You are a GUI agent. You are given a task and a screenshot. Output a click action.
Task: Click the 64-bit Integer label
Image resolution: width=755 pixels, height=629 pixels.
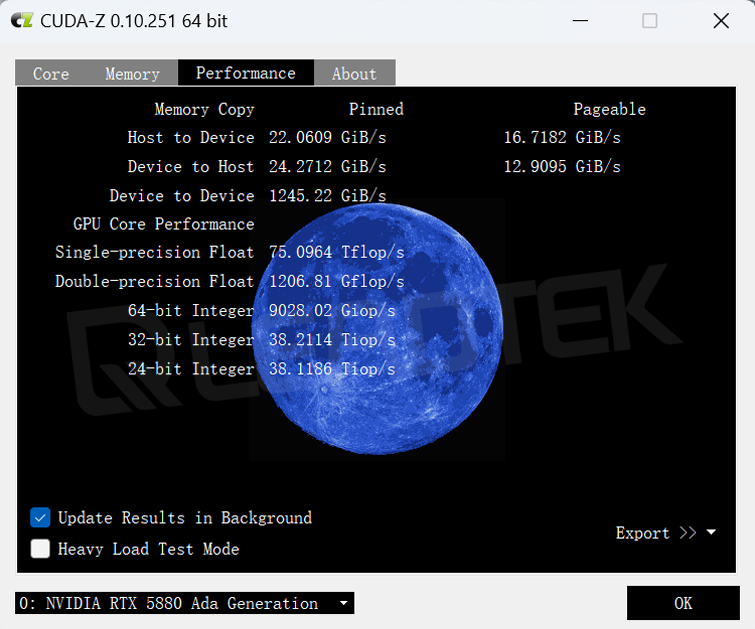tap(191, 311)
